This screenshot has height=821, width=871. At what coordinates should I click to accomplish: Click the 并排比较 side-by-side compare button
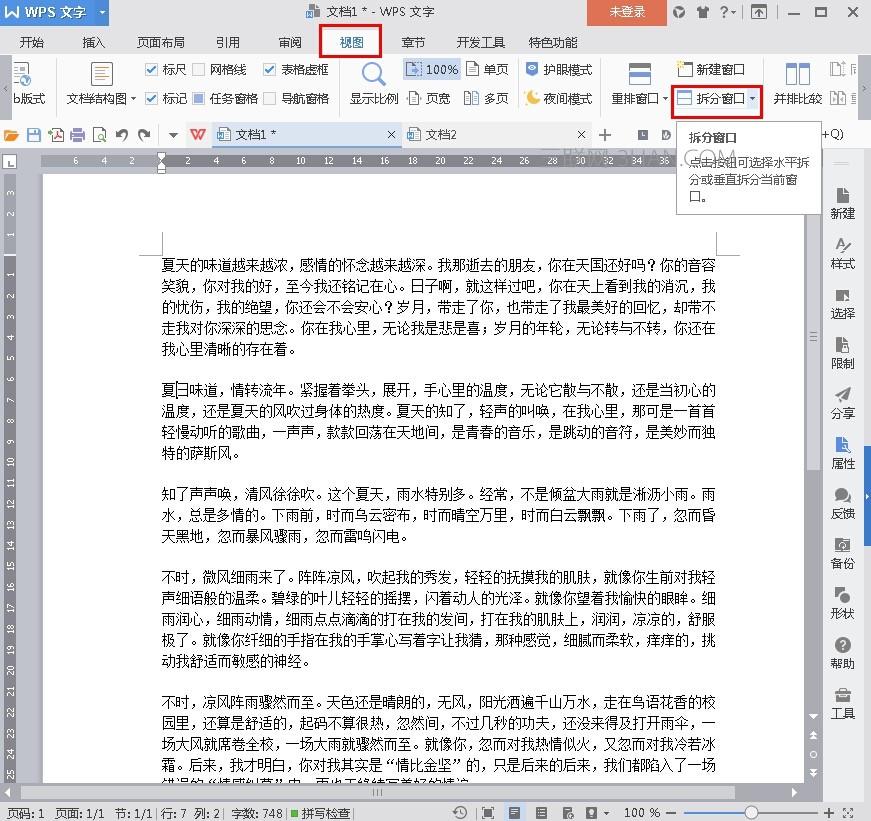click(797, 85)
